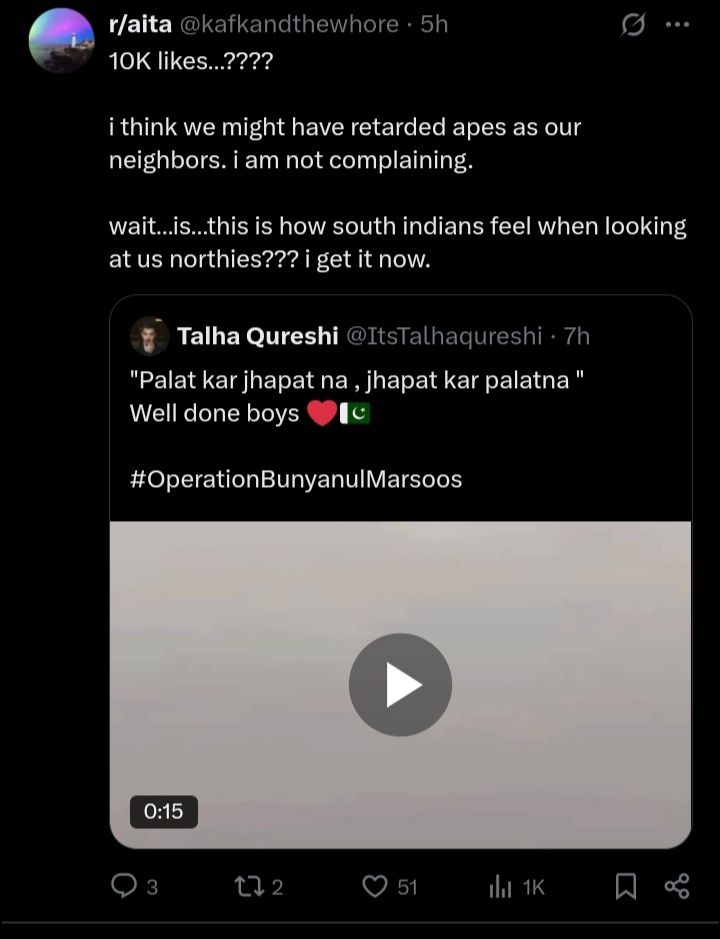This screenshot has width=720, height=939.
Task: Open the three-dot more options menu
Action: tap(677, 25)
